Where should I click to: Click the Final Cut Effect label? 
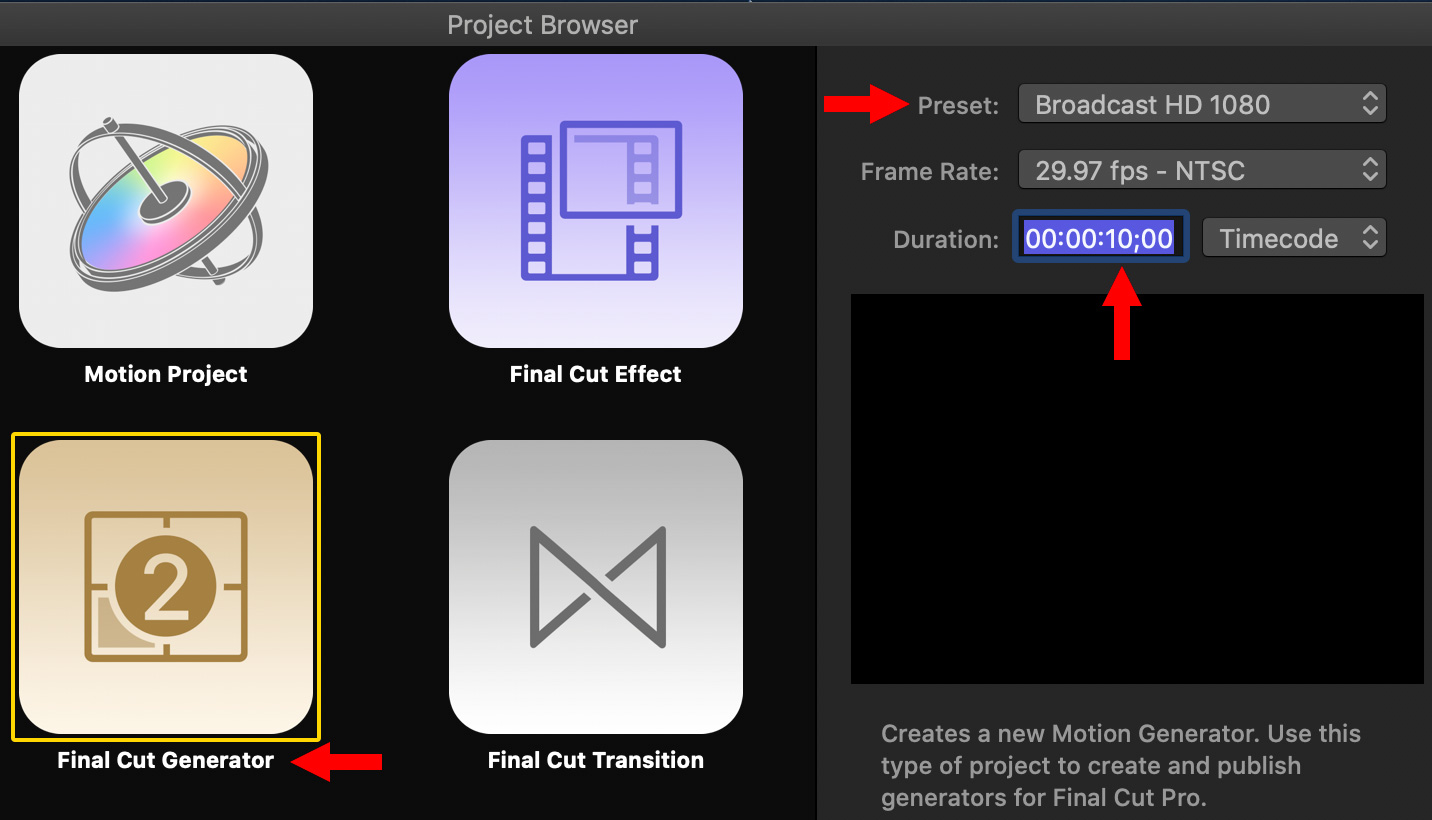point(596,374)
